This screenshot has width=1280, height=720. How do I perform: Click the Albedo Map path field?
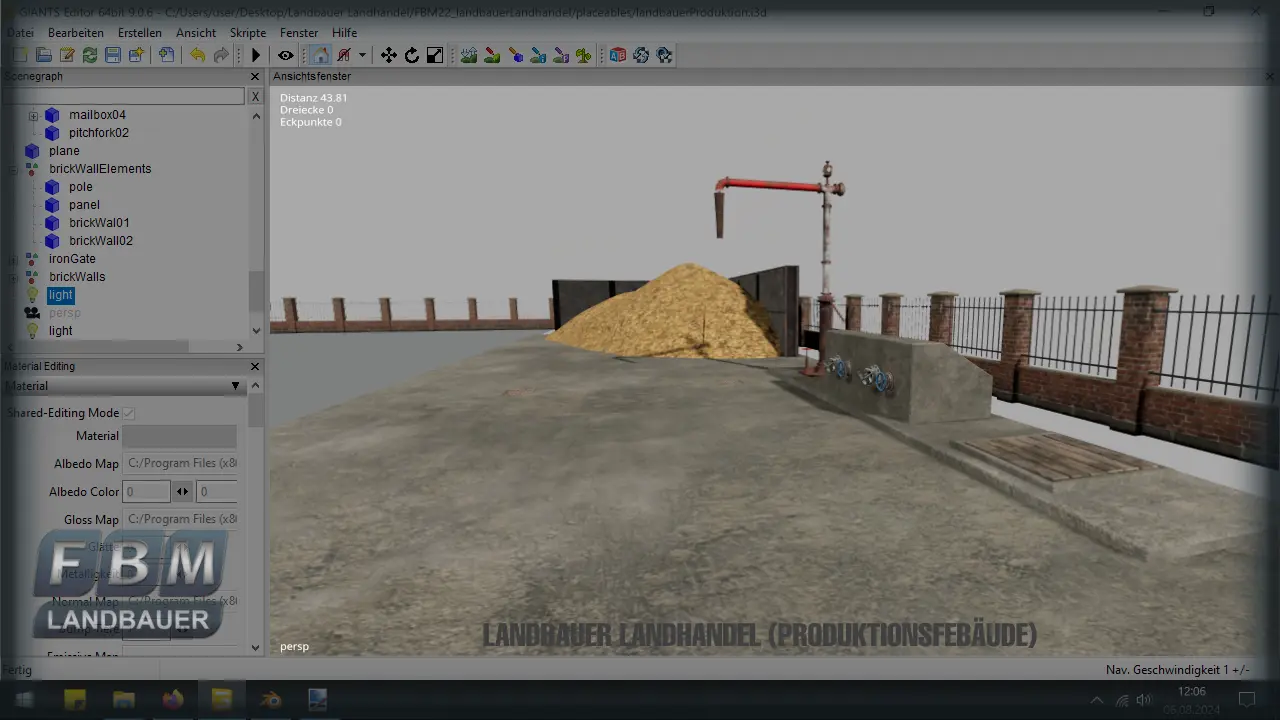click(x=179, y=464)
